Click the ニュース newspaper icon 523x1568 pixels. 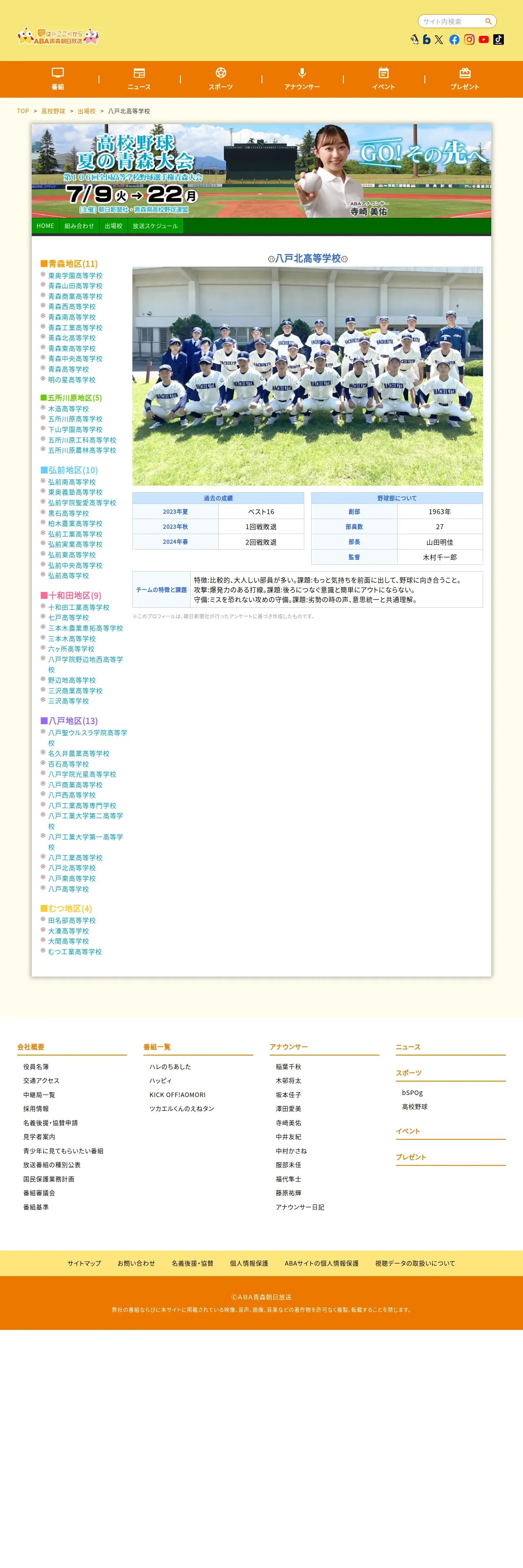[x=139, y=73]
